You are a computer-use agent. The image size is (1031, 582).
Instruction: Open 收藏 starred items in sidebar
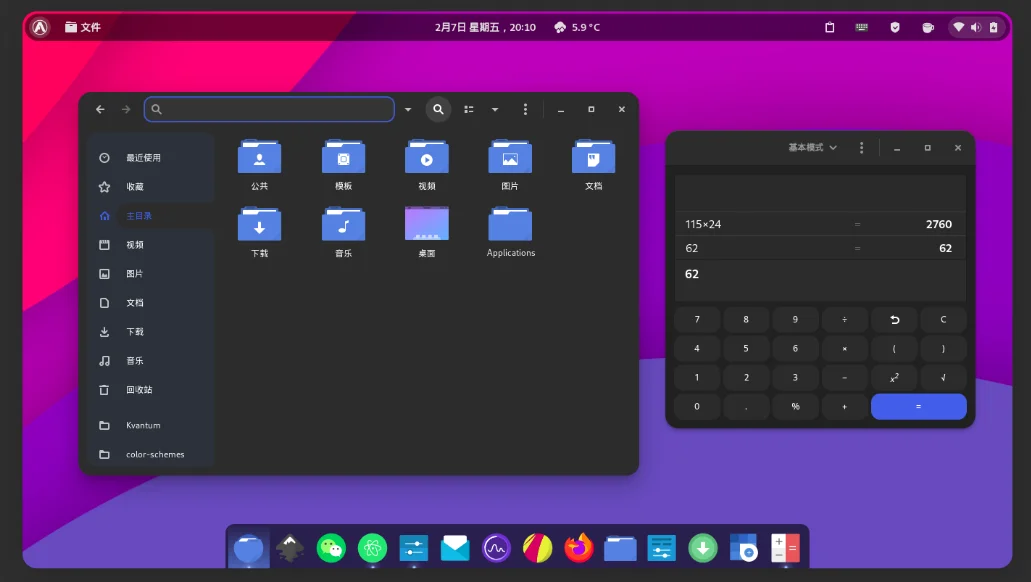(151, 187)
